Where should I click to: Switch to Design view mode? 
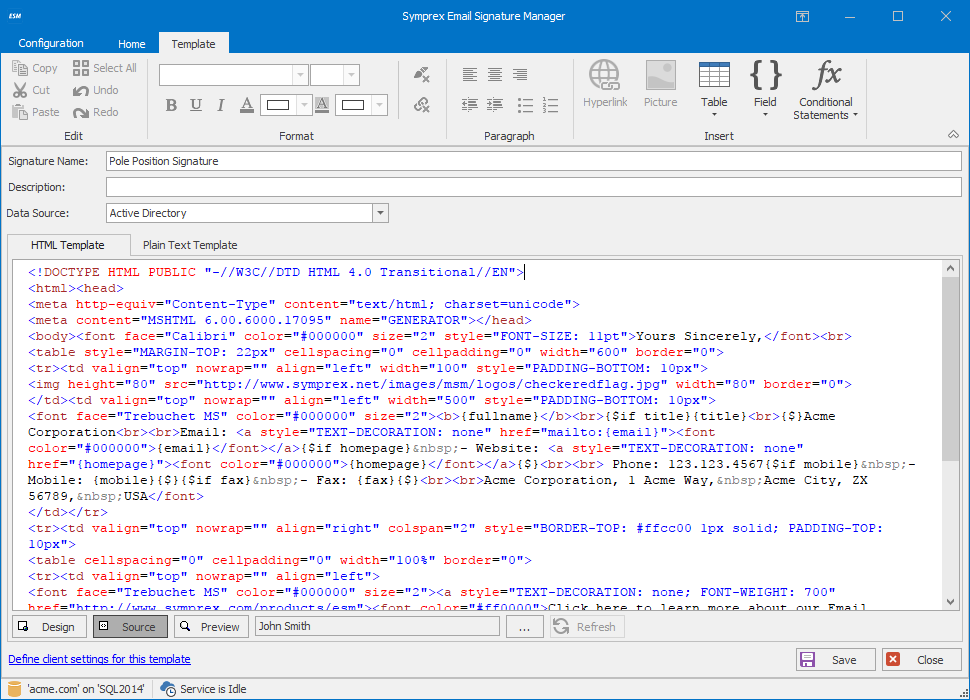click(x=48, y=627)
